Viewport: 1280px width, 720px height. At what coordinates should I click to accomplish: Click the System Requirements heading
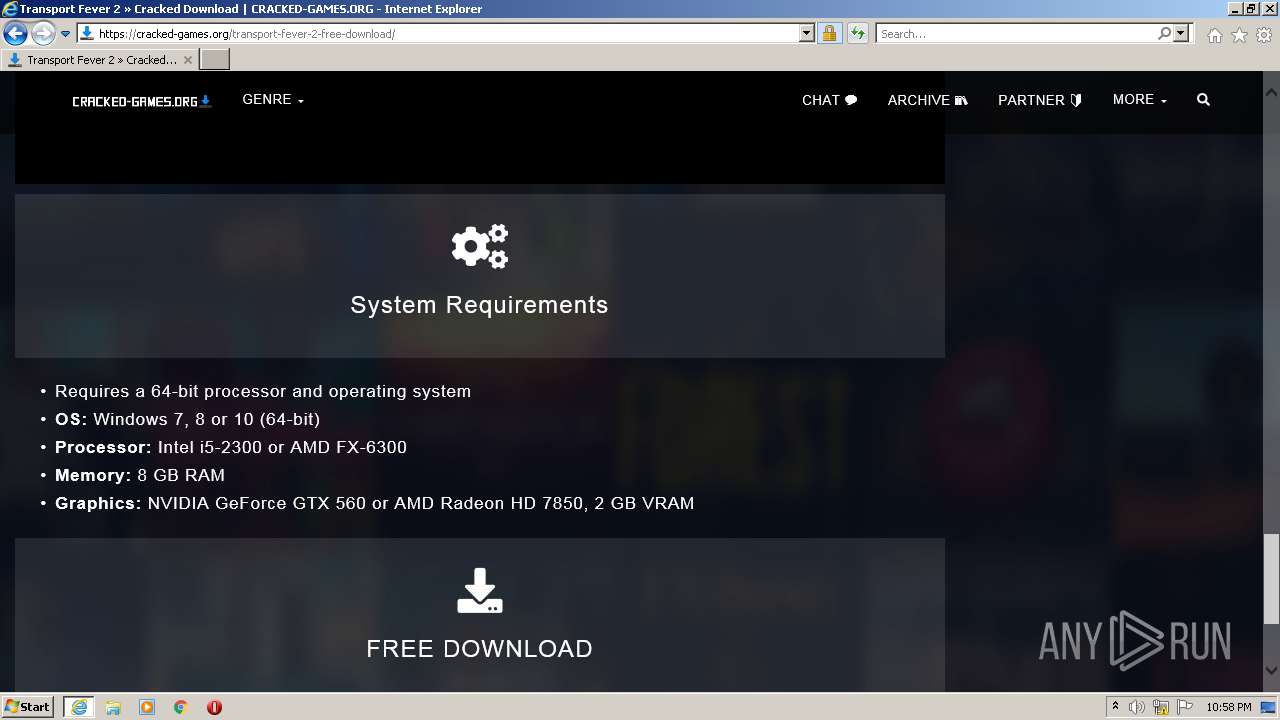tap(479, 305)
